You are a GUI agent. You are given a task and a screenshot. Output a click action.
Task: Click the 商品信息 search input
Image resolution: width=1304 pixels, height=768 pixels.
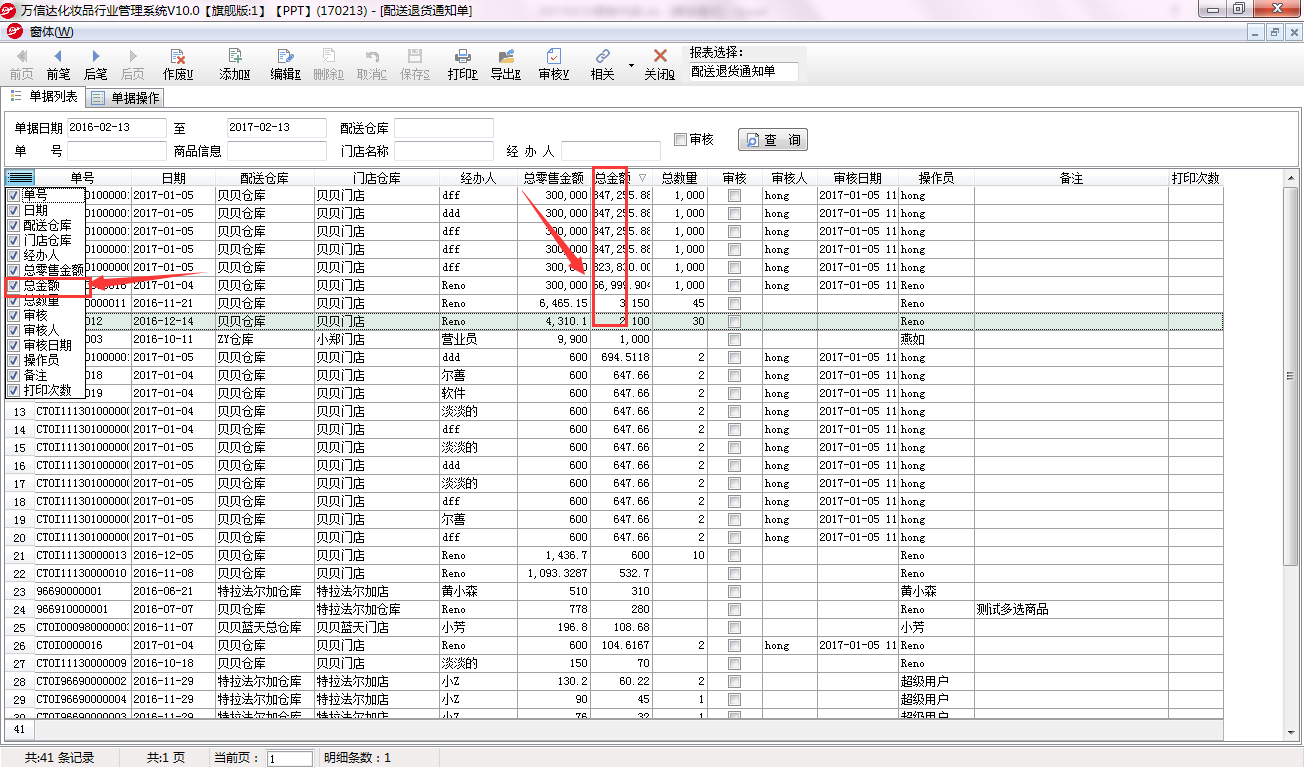point(277,151)
